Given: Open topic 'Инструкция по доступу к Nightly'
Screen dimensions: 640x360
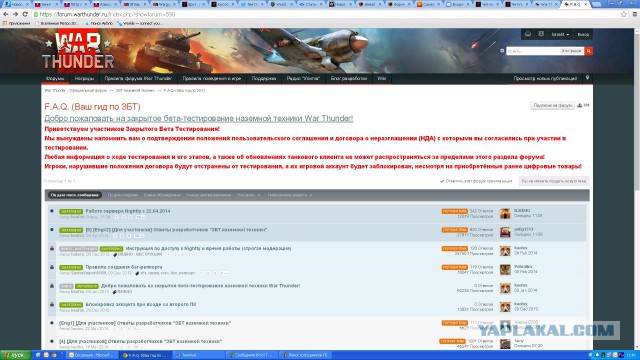Looking at the screenshot, I should click(x=208, y=248).
